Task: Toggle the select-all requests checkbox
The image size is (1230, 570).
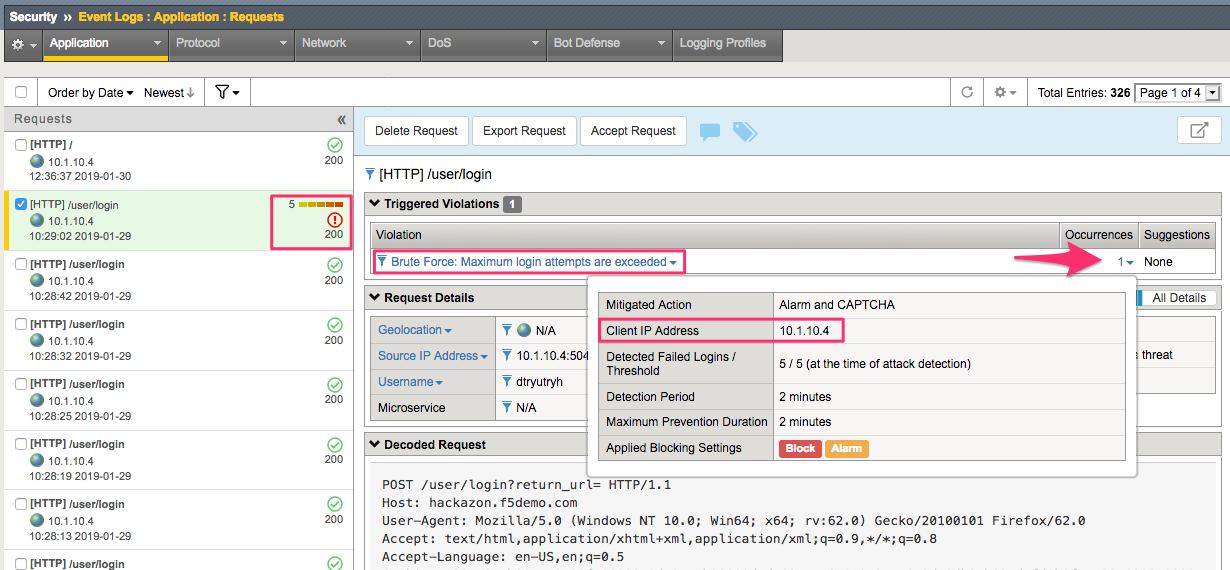Action: 21,92
